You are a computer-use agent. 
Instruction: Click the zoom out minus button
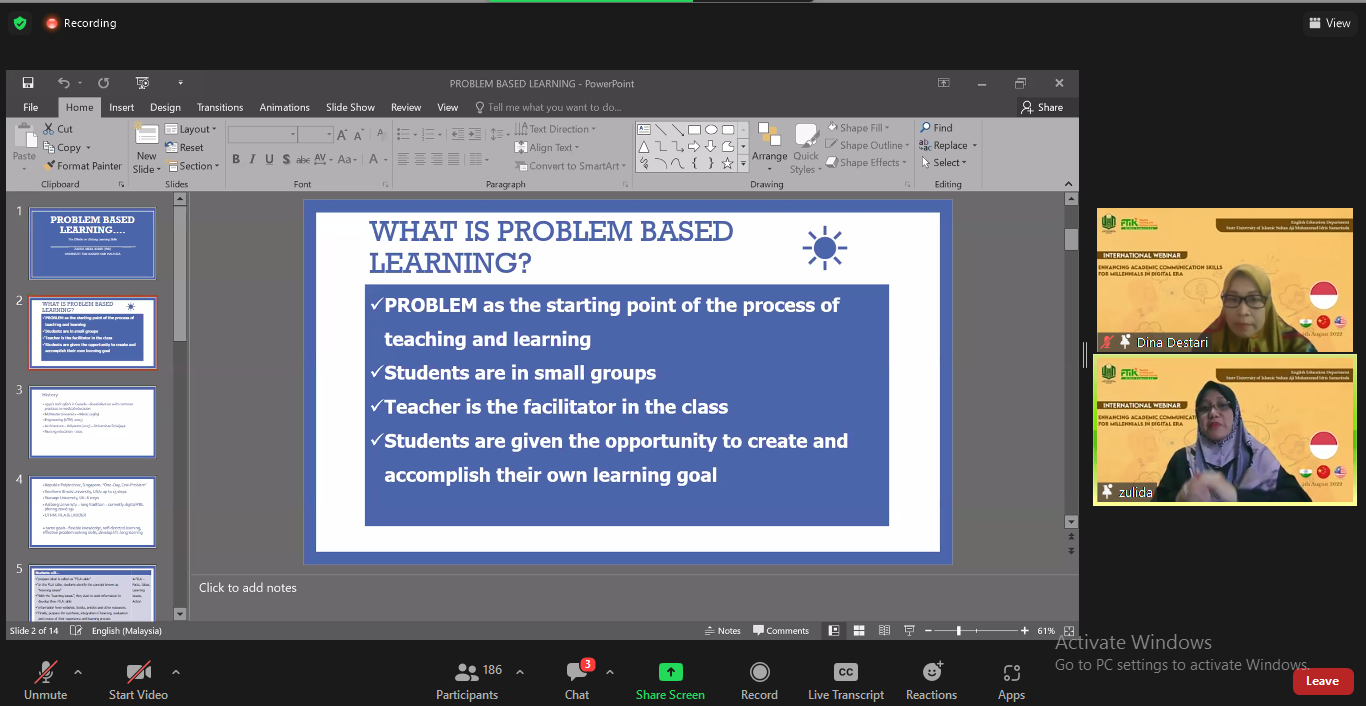pos(926,631)
